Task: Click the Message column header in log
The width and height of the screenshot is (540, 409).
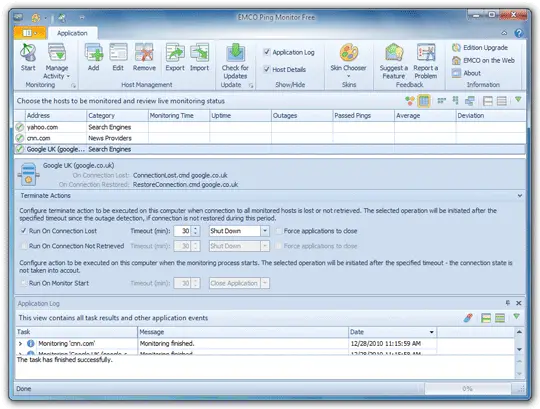Action: click(243, 332)
